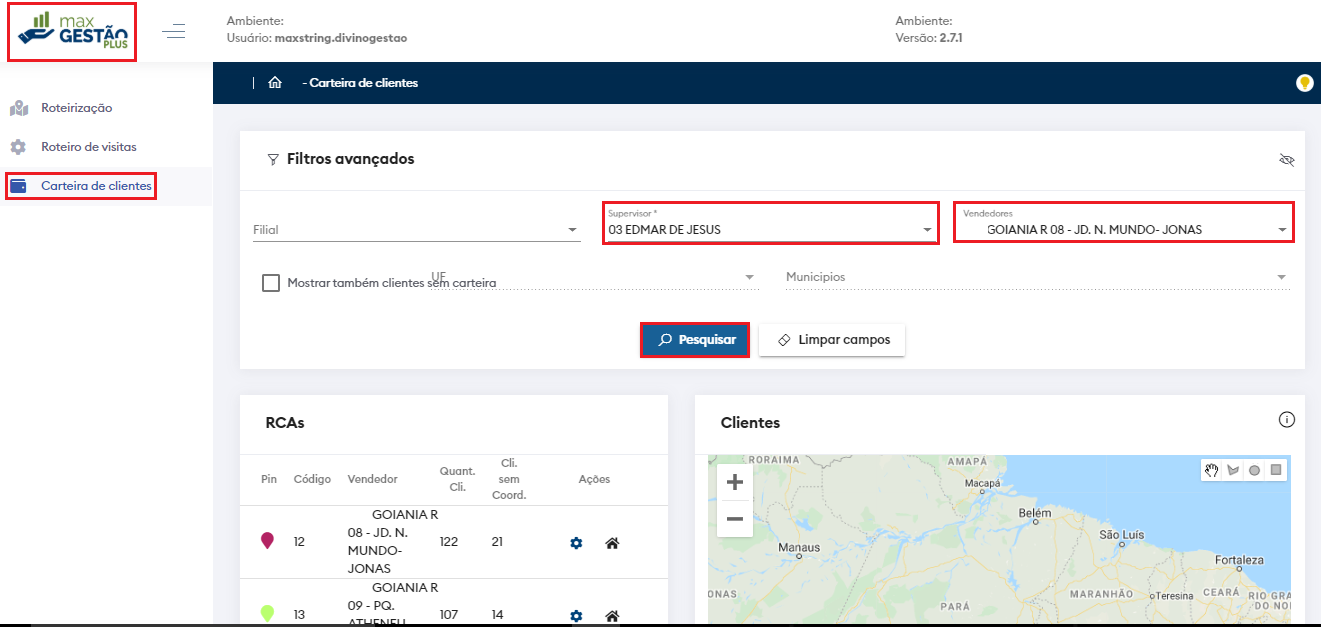
Task: Open the Clientes panel info icon
Action: click(x=1287, y=420)
